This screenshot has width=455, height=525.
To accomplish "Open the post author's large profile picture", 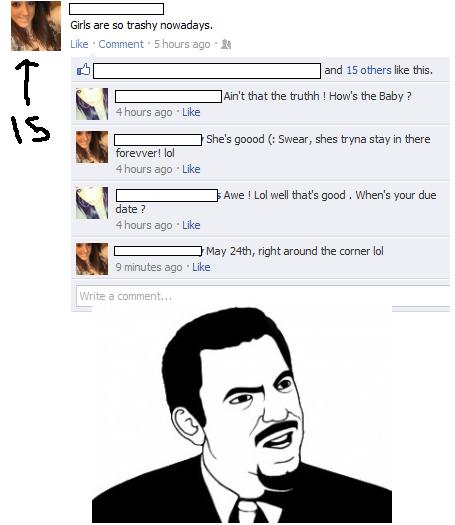I will pos(36,26).
